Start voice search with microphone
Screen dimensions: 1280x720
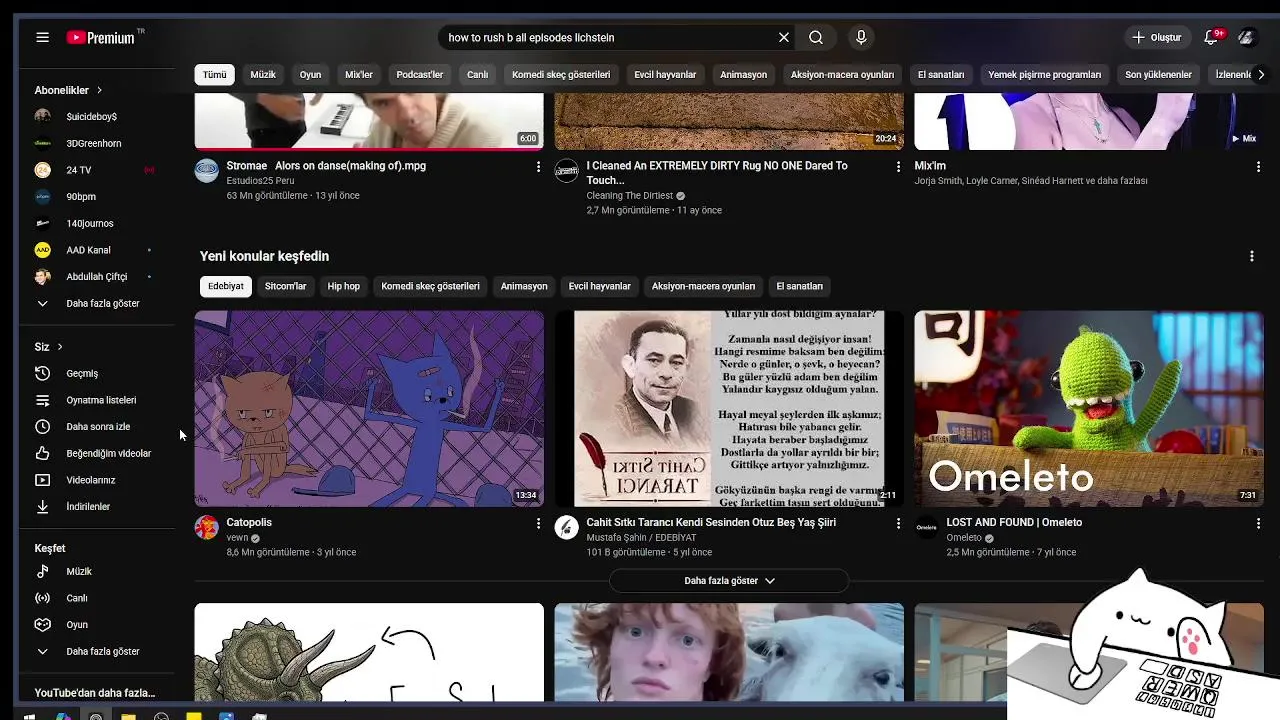[861, 37]
